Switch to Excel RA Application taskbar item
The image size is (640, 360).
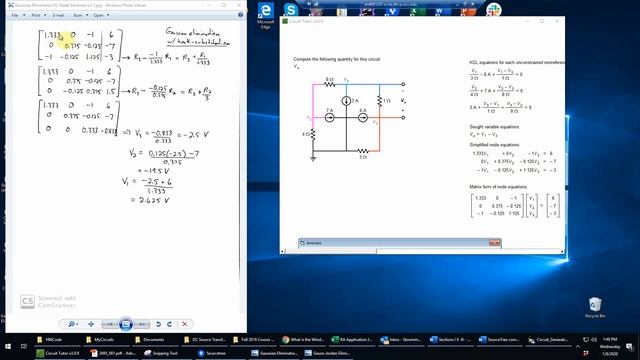[352, 340]
